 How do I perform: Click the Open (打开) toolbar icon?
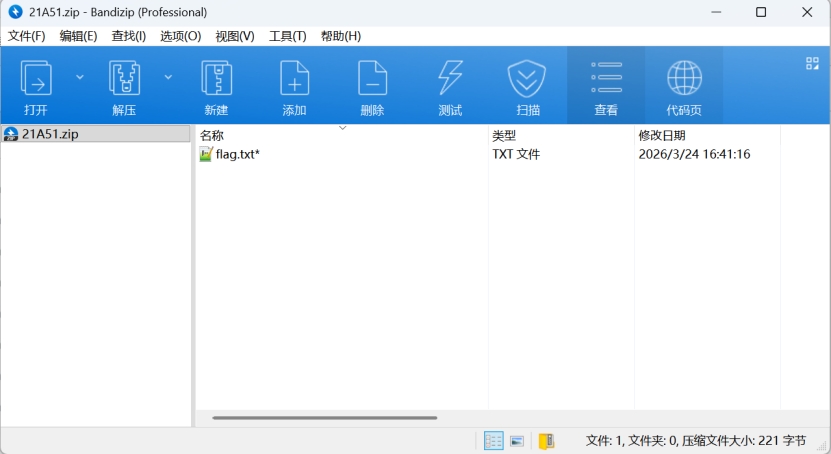coord(36,78)
